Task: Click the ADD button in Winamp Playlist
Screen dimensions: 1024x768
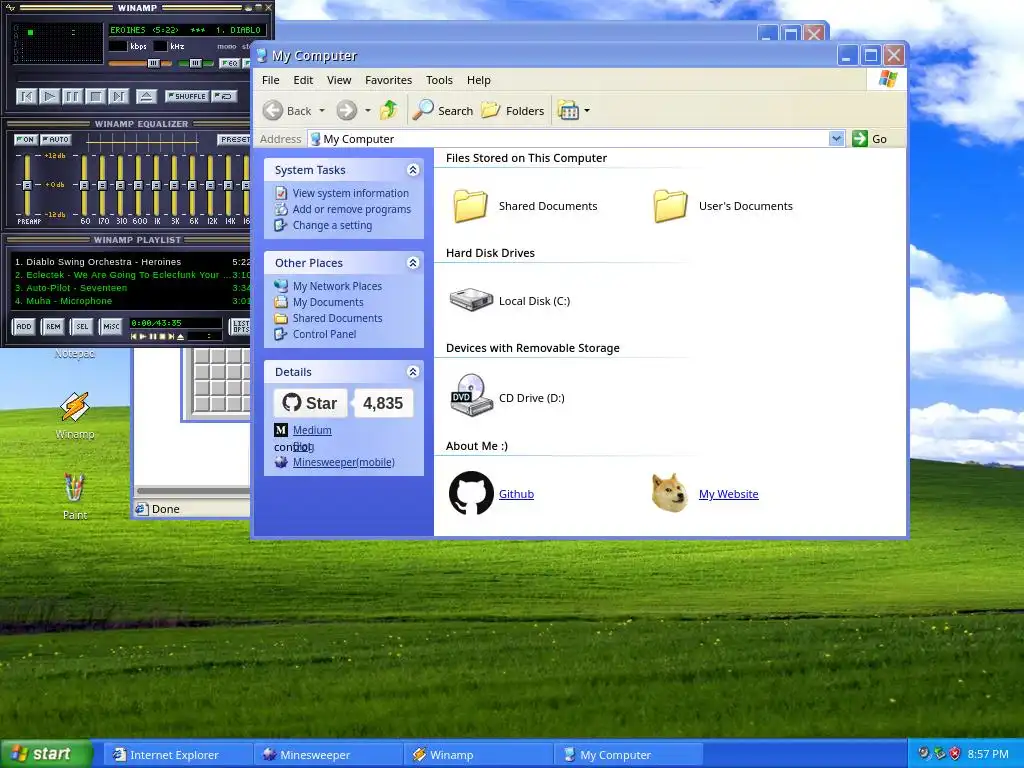Action: tap(24, 327)
